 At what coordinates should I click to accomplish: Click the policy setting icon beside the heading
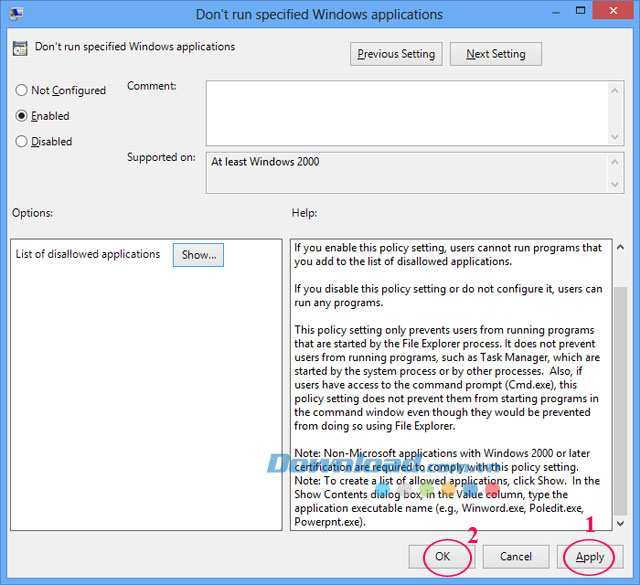(x=20, y=48)
